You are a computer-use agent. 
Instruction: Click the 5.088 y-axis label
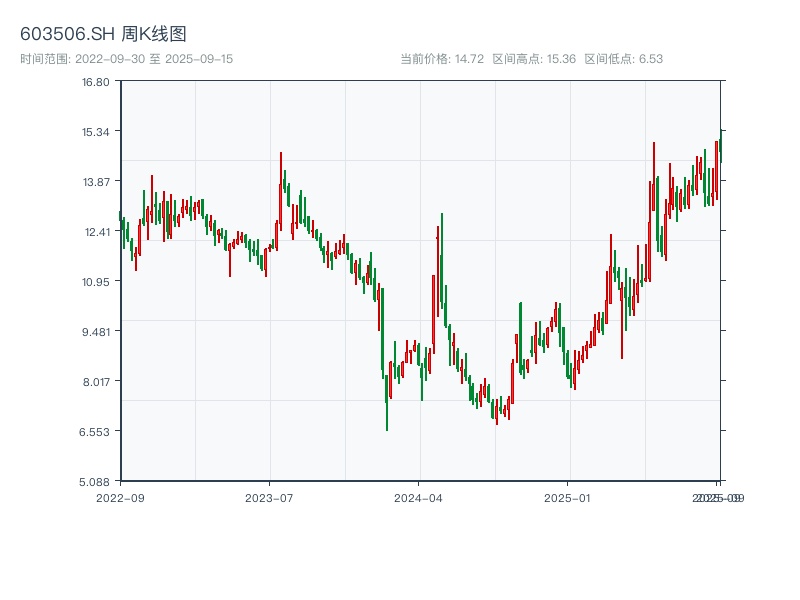point(94,482)
